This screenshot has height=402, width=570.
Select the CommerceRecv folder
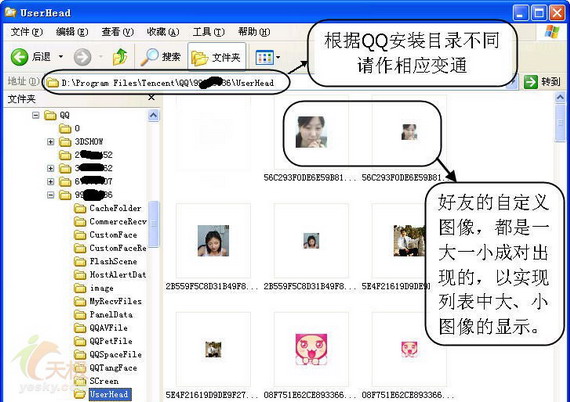click(111, 221)
